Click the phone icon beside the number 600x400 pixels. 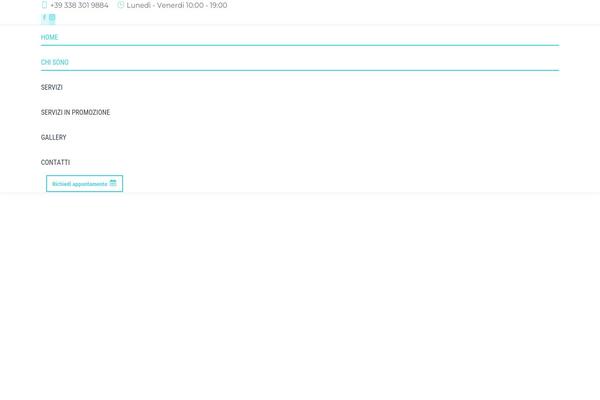click(44, 5)
